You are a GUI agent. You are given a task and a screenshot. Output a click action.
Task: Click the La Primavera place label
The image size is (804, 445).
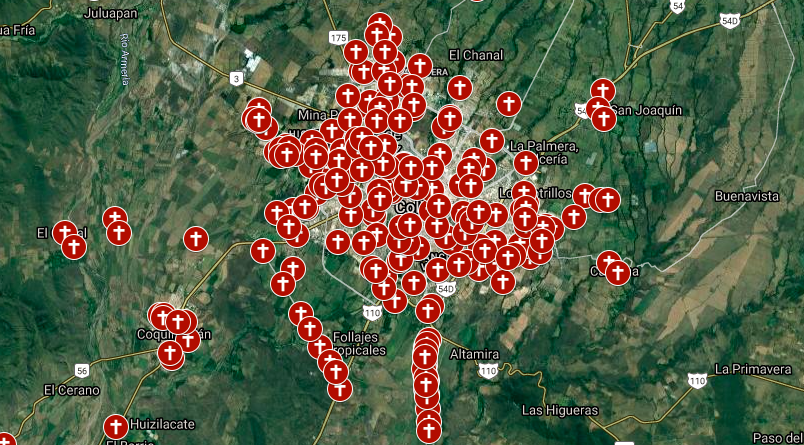[754, 369]
